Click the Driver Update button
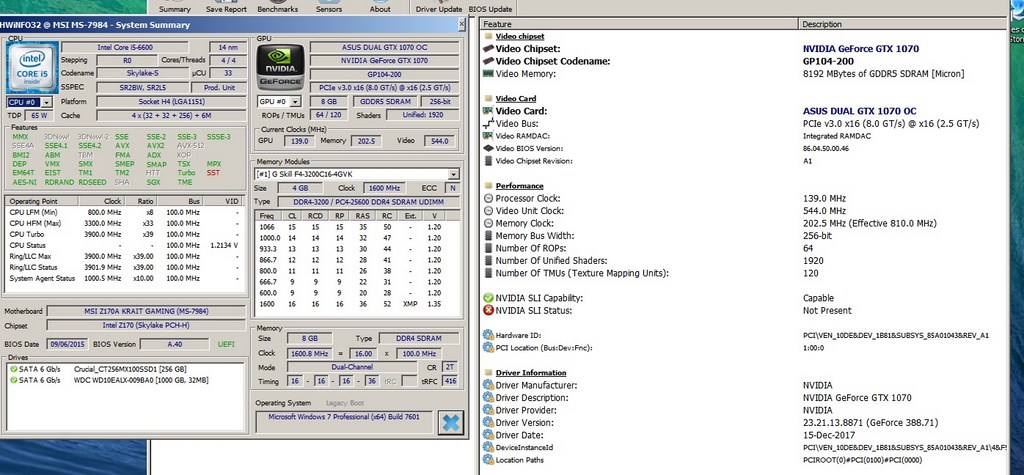The height and width of the screenshot is (475, 1024). 438,8
